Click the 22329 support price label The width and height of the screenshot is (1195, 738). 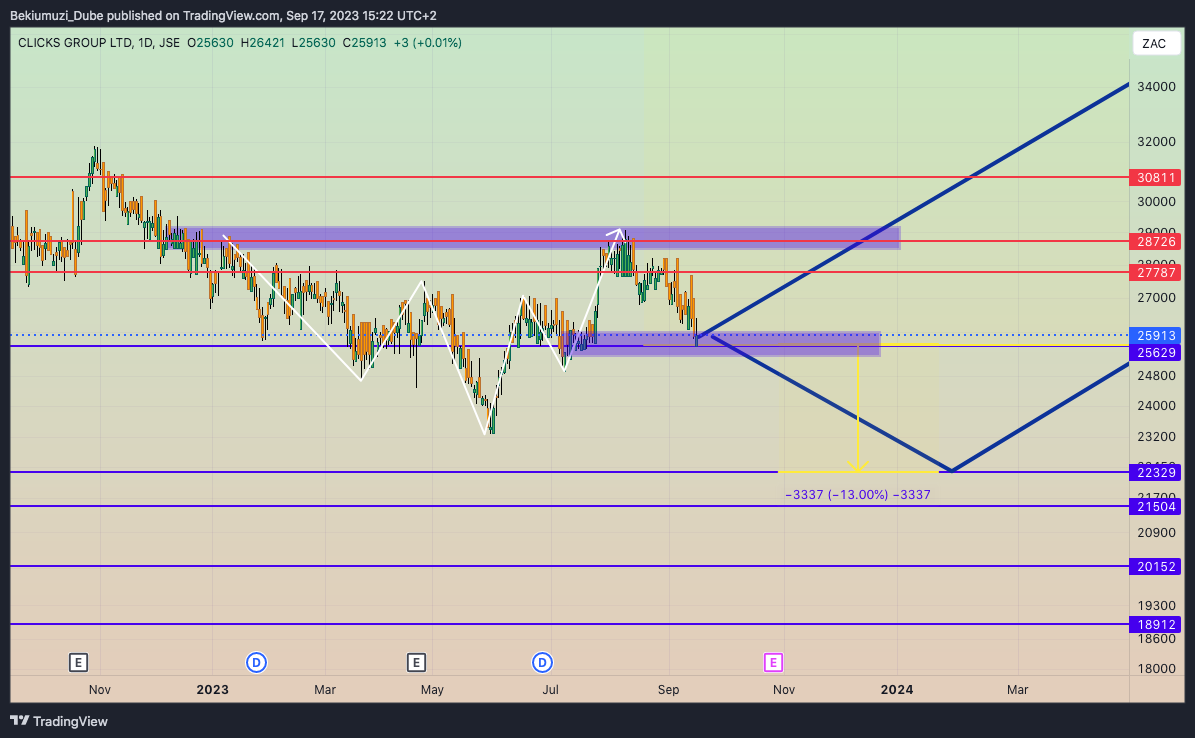coord(1155,473)
